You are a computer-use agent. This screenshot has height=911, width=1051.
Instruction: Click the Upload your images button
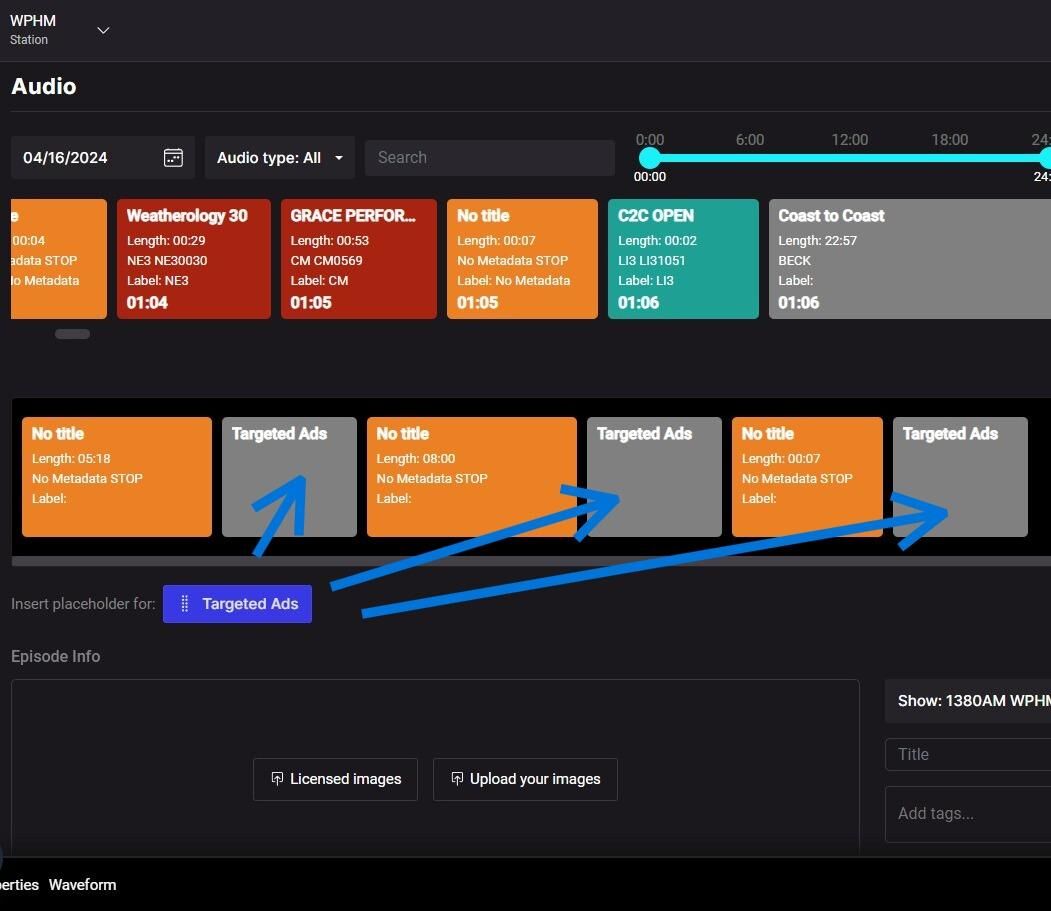[525, 779]
